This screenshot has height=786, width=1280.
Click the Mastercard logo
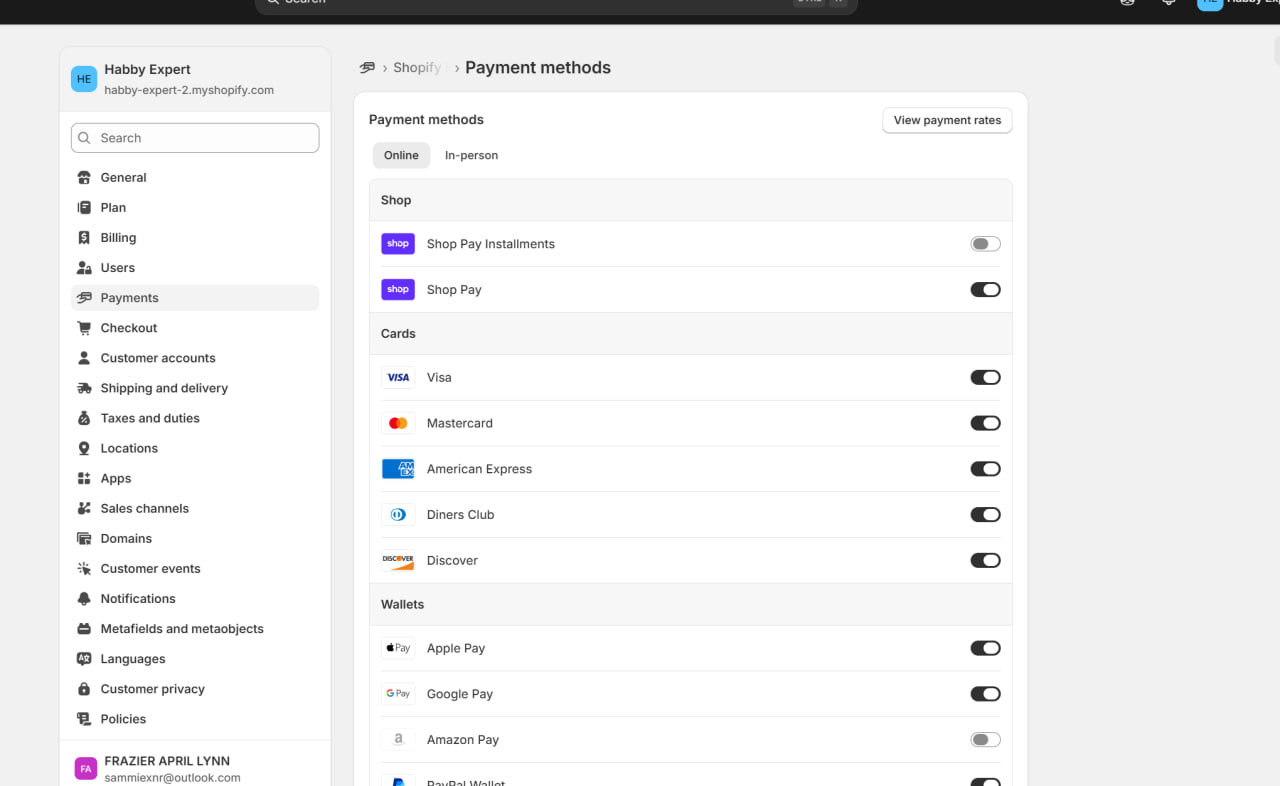[398, 424]
